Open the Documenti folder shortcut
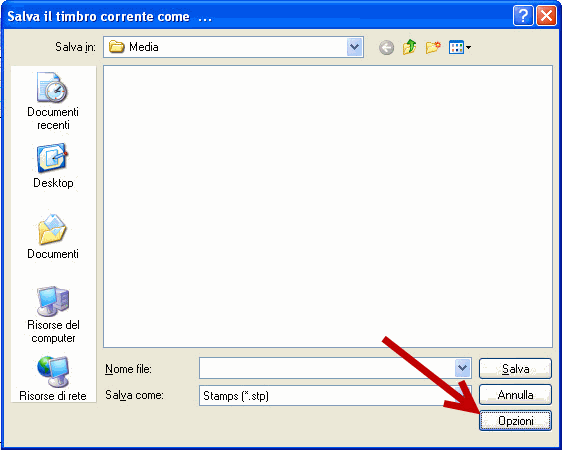This screenshot has height=450, width=562. click(x=53, y=237)
